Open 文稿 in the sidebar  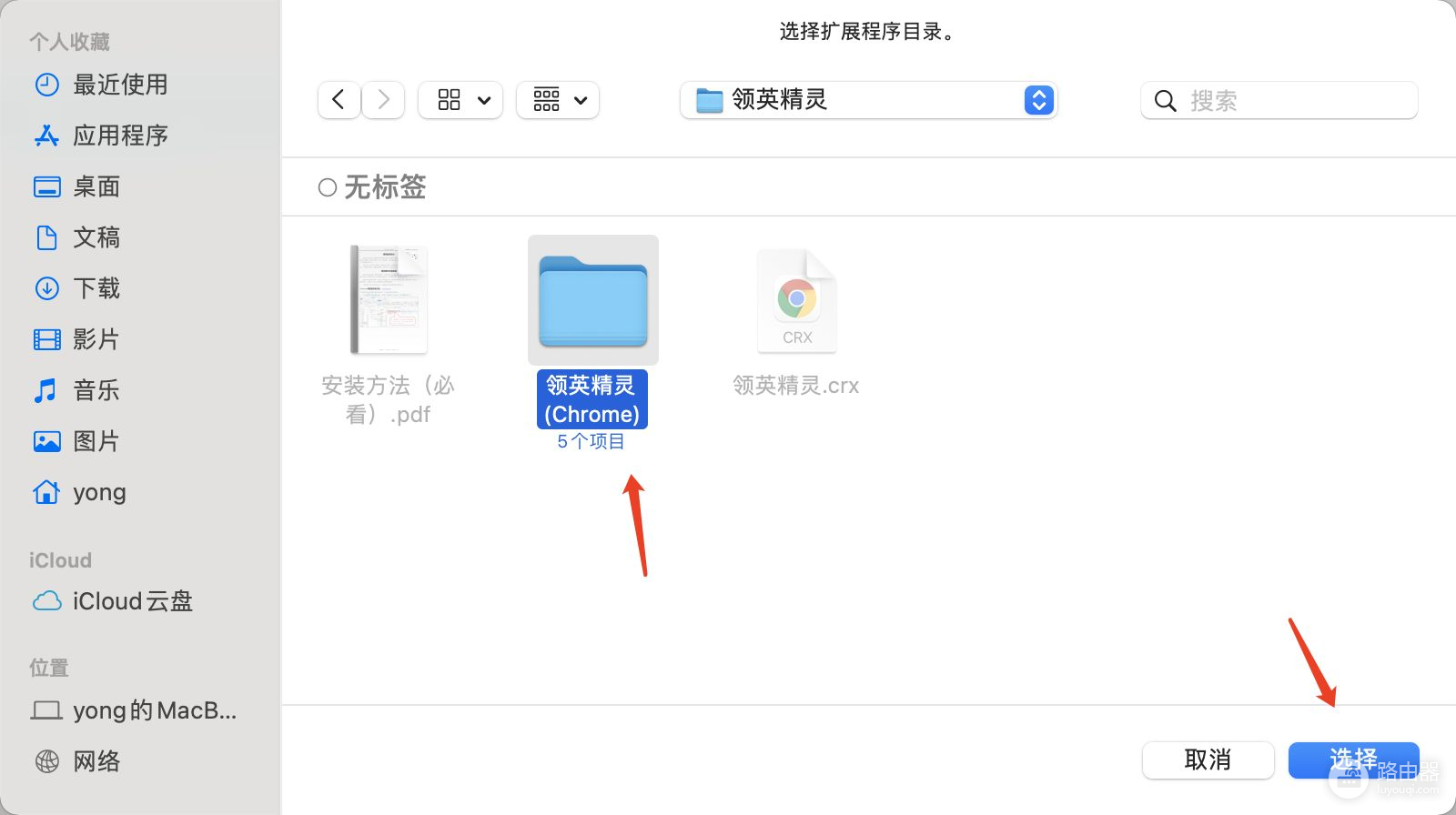96,237
